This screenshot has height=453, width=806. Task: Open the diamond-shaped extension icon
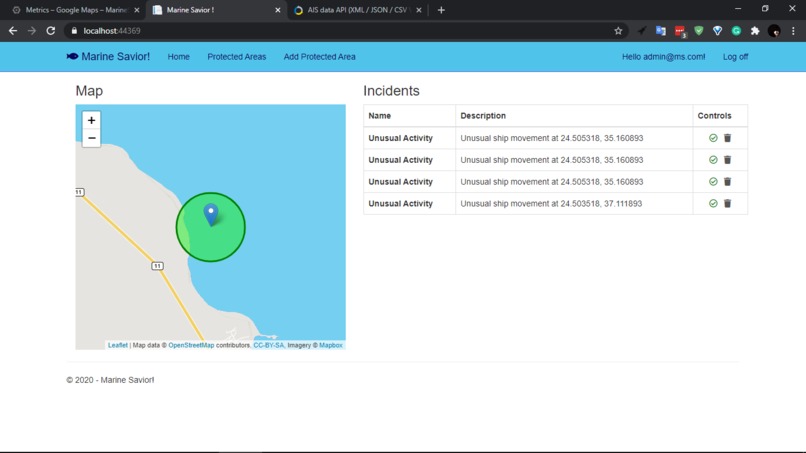[x=718, y=31]
